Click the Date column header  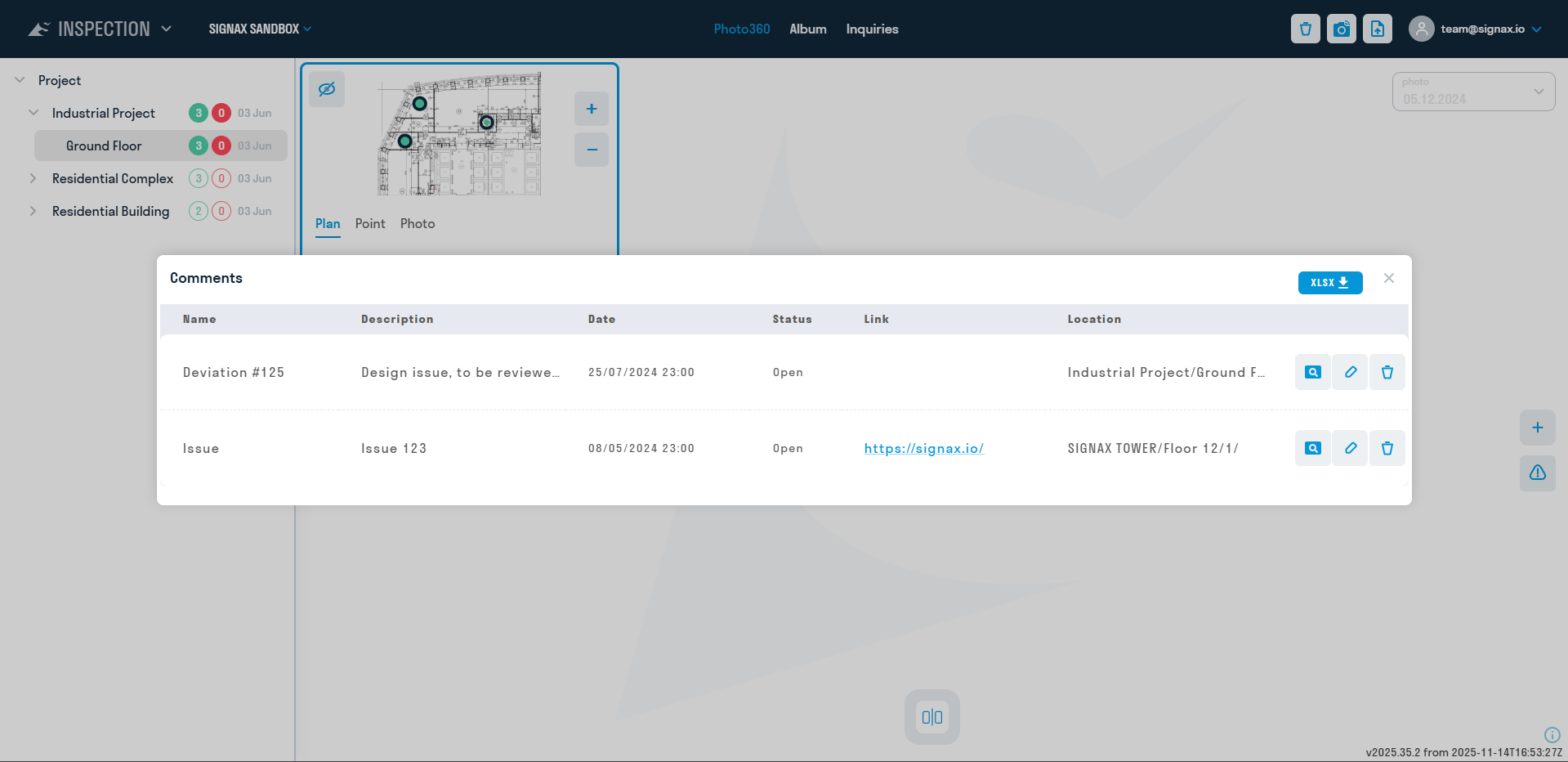pos(601,319)
